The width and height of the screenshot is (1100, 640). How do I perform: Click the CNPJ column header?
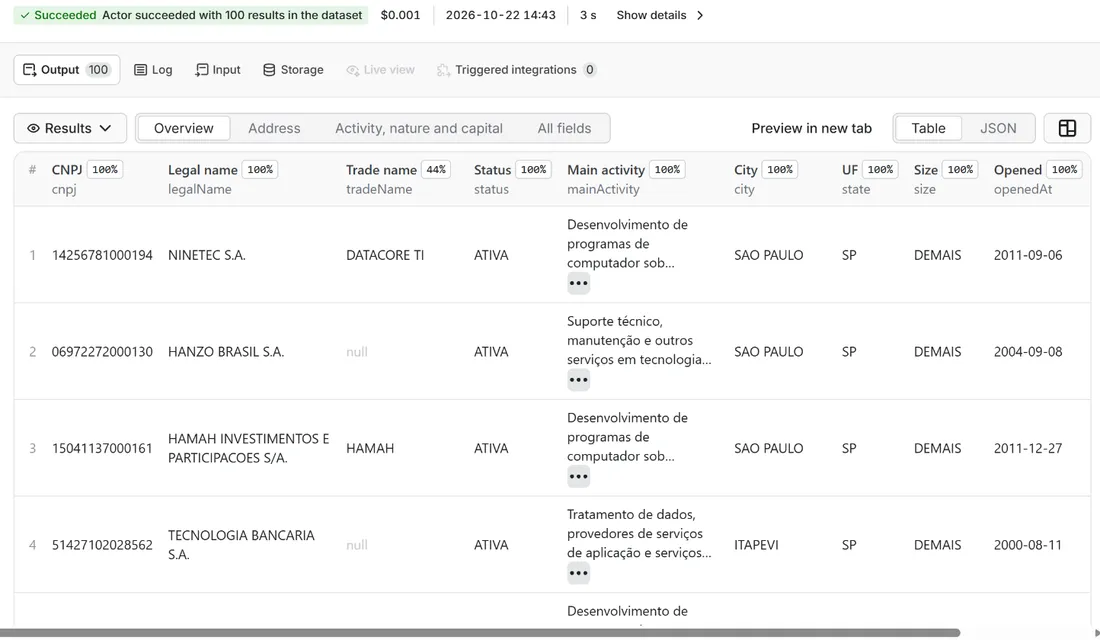tap(67, 170)
